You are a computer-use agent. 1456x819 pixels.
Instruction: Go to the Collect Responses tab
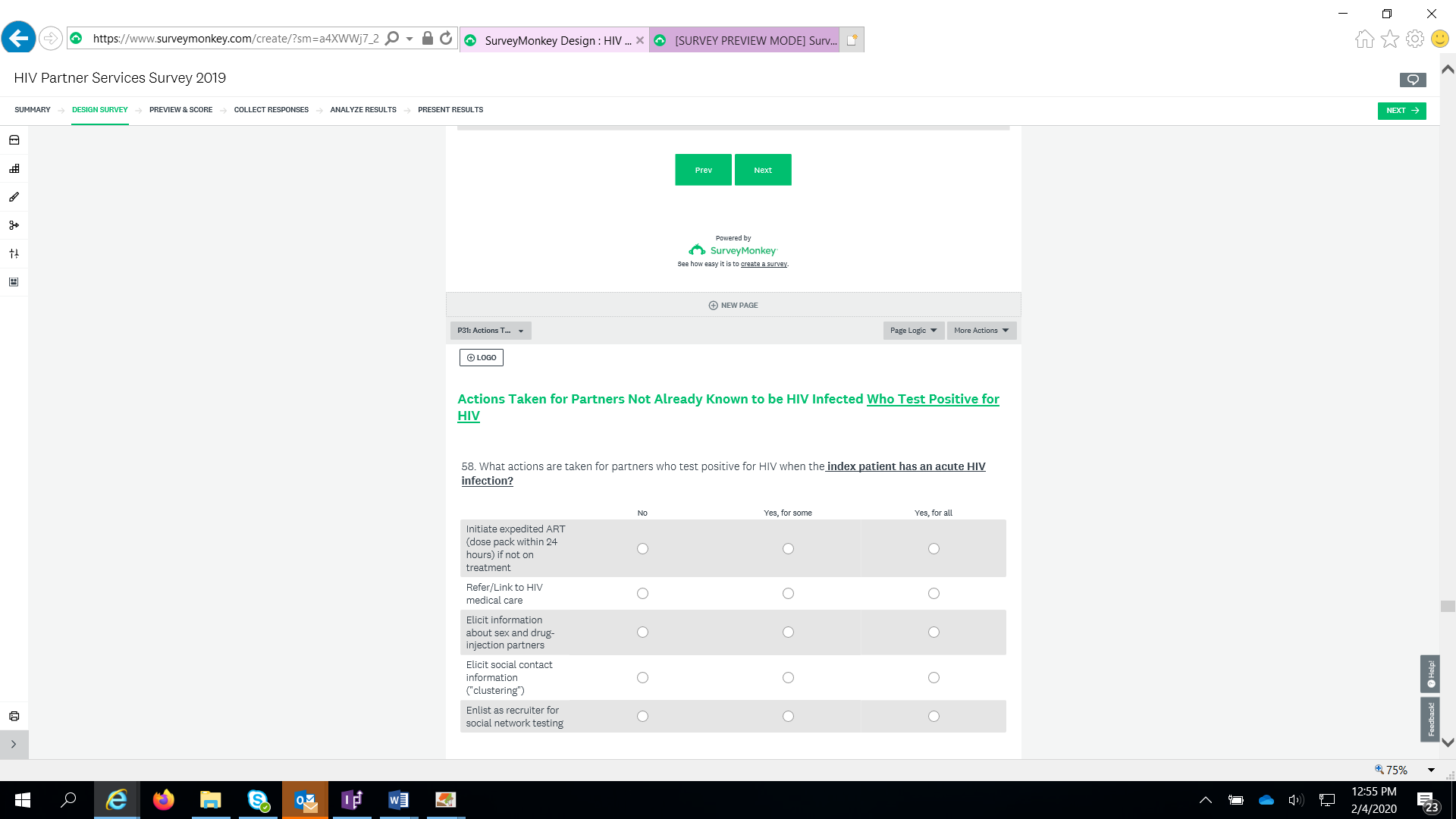click(271, 110)
